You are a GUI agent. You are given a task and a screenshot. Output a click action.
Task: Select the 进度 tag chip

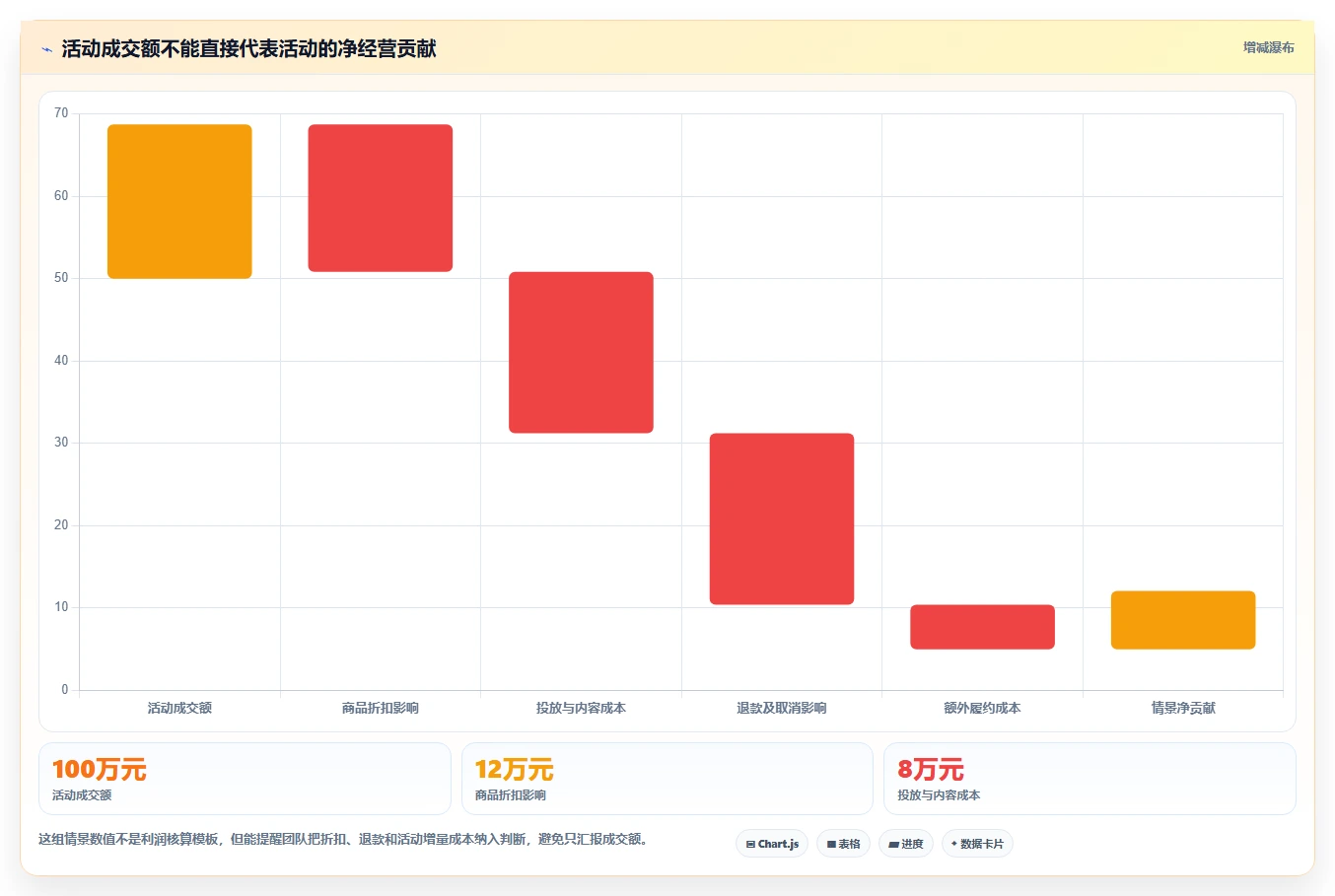point(906,844)
